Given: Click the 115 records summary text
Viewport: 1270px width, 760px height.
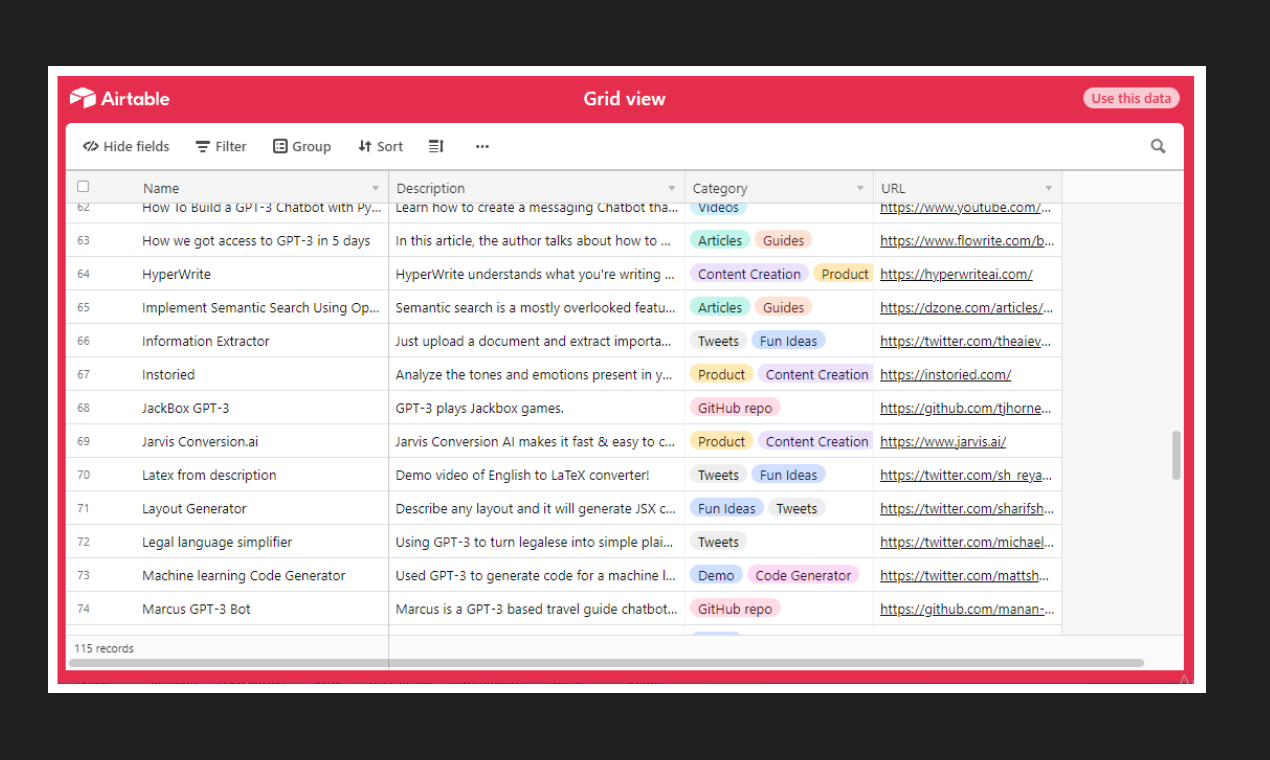Looking at the screenshot, I should tap(104, 648).
